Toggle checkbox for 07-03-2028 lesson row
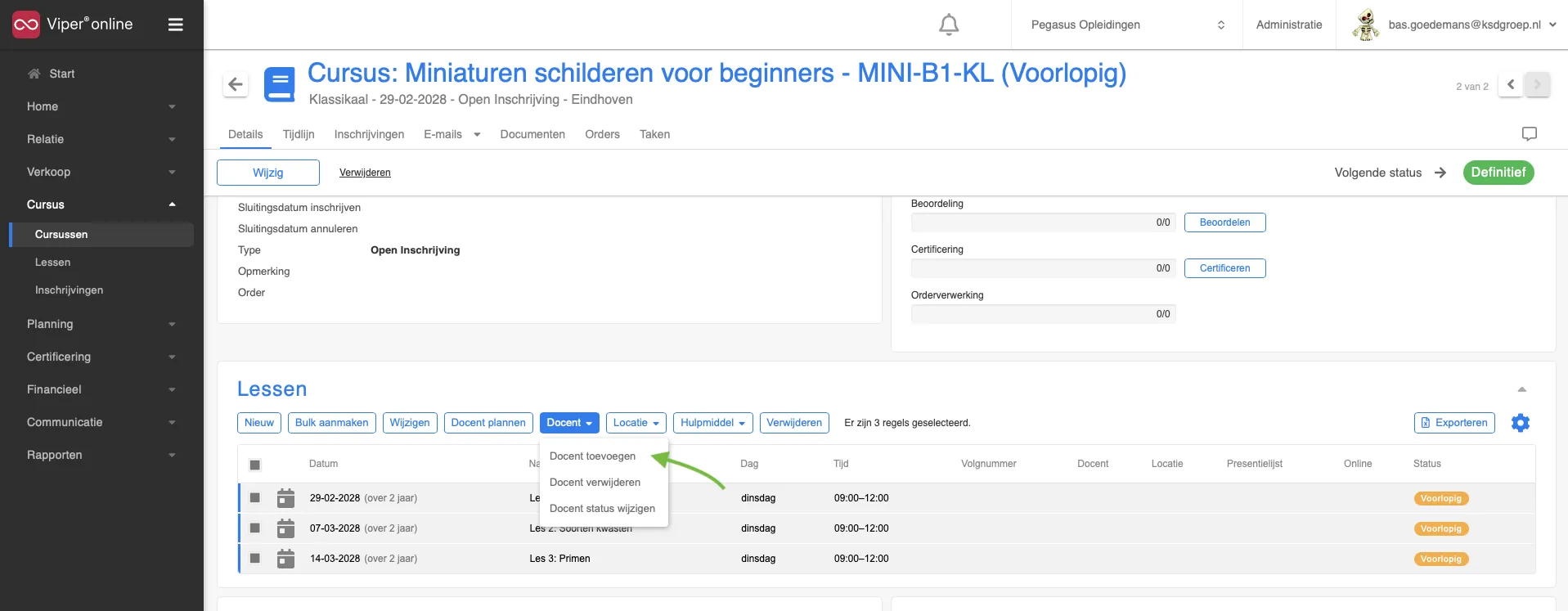This screenshot has width=1568, height=611. tap(255, 528)
